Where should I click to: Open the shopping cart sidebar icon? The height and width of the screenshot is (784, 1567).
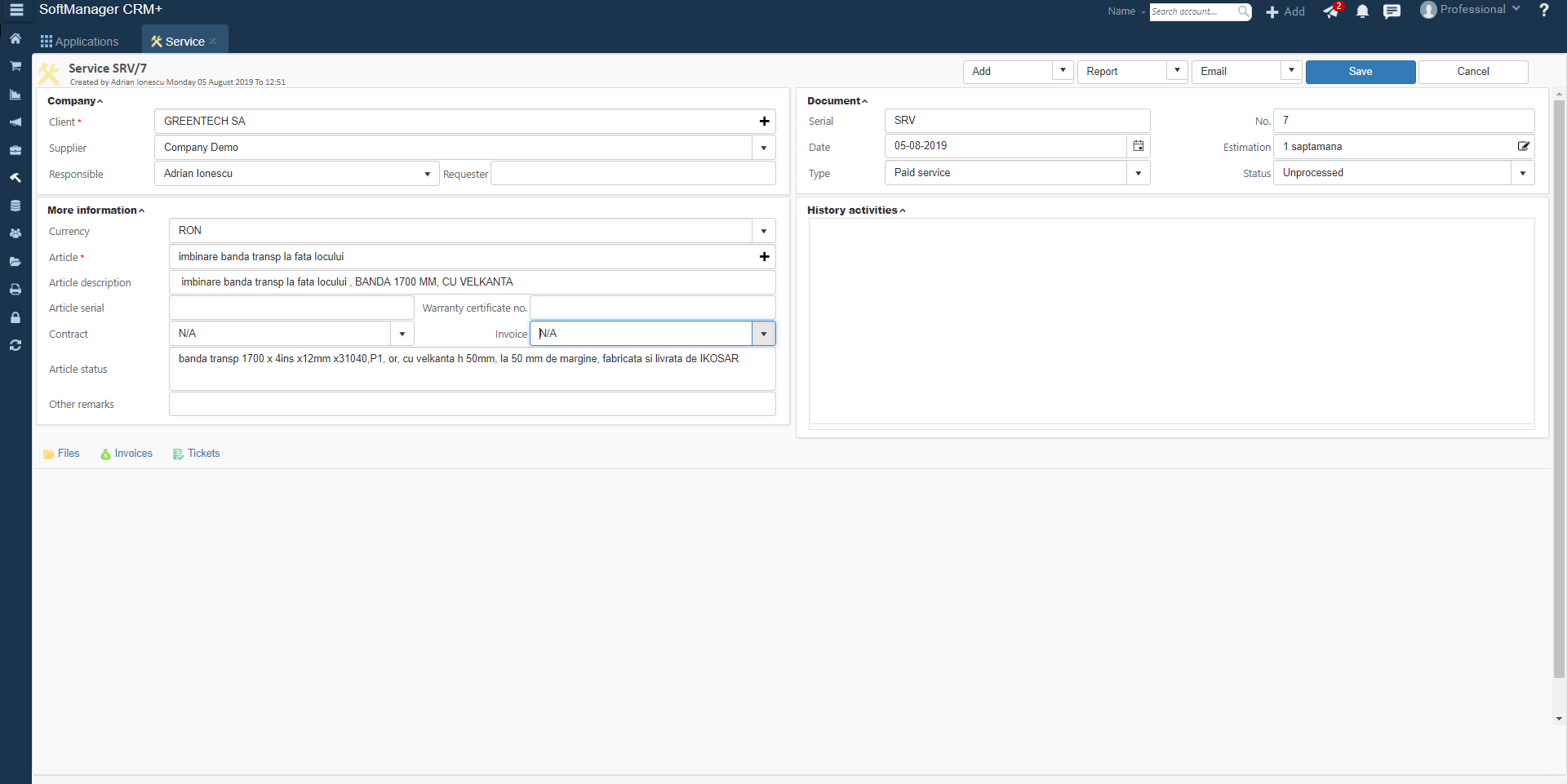(x=16, y=66)
